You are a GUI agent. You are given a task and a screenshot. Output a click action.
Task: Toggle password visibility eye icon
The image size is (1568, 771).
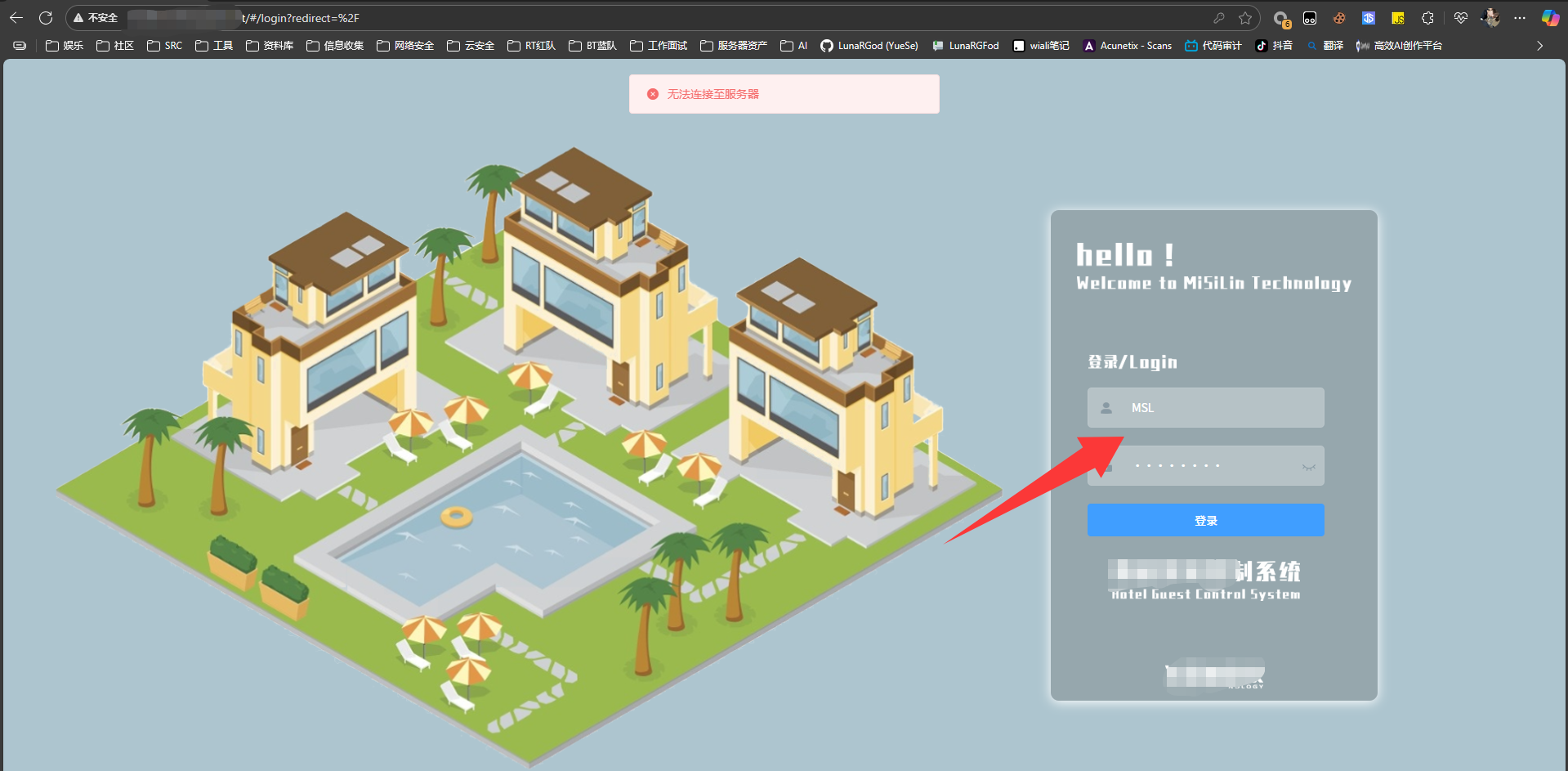[1308, 467]
